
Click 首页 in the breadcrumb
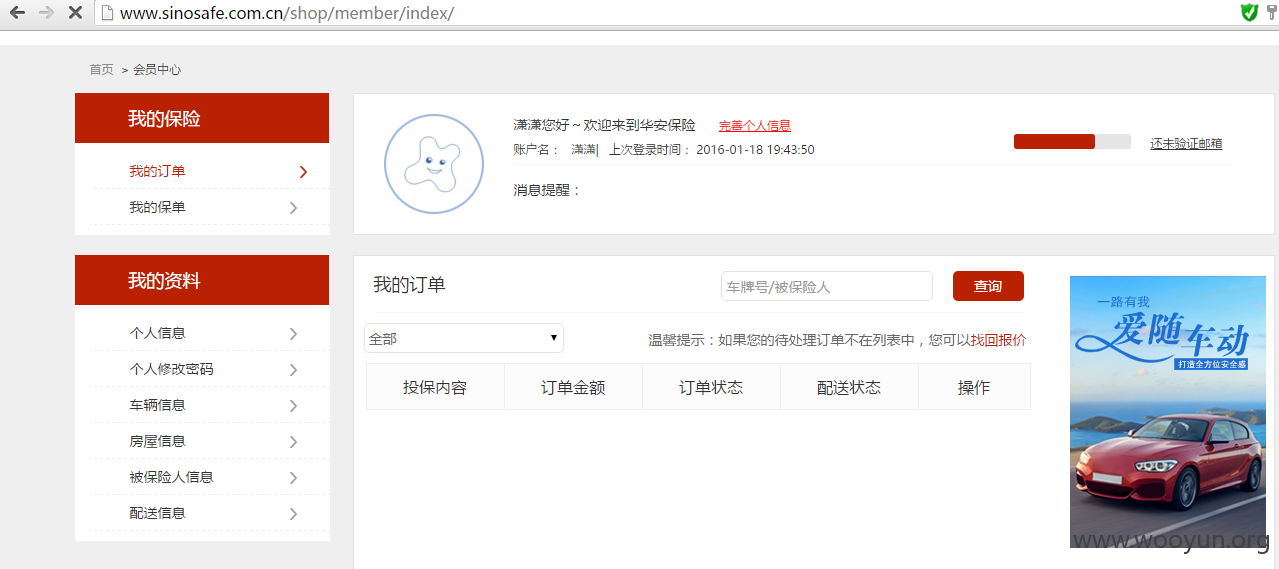click(x=101, y=70)
